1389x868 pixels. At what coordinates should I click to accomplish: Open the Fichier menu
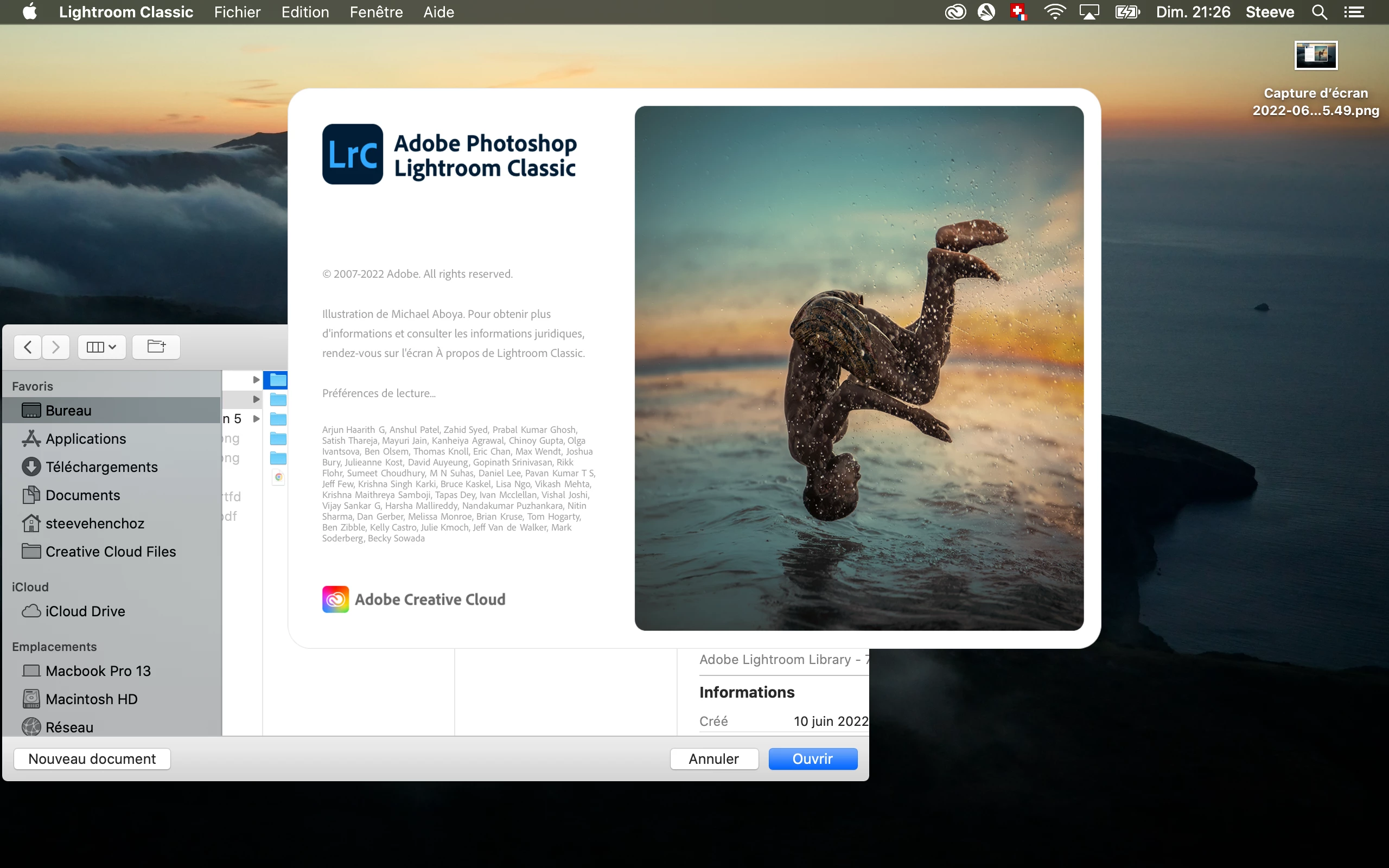237,12
